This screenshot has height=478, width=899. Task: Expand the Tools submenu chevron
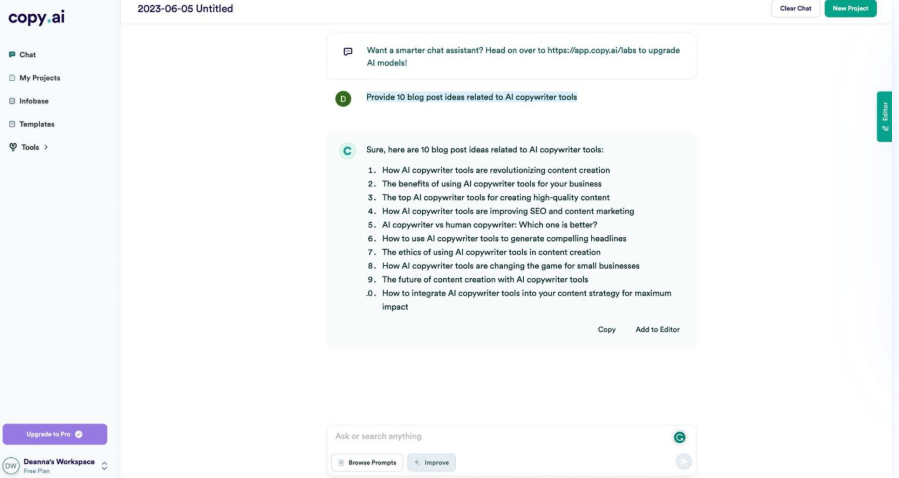coord(46,148)
